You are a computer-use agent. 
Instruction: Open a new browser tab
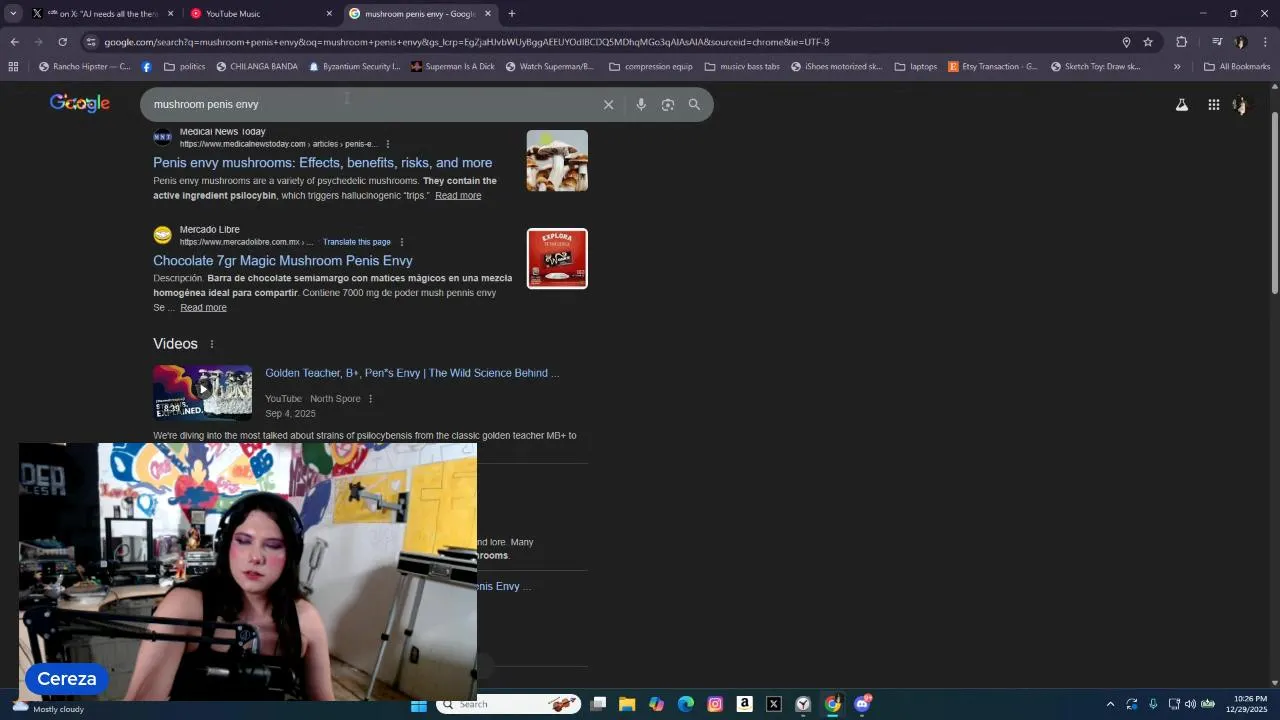pos(511,14)
